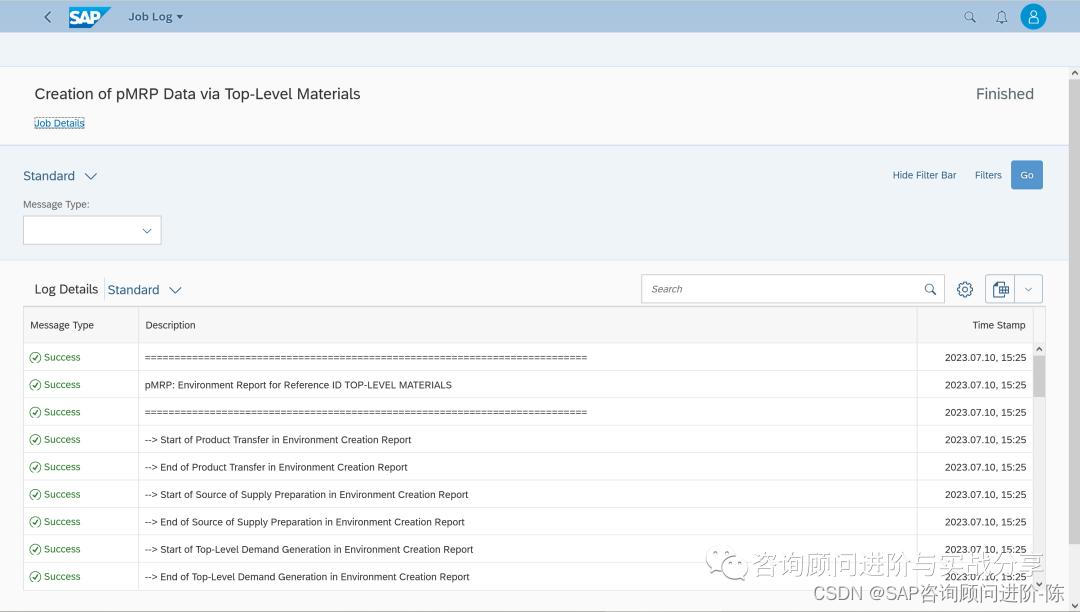Click the log table scroll-up arrow

click(1039, 349)
